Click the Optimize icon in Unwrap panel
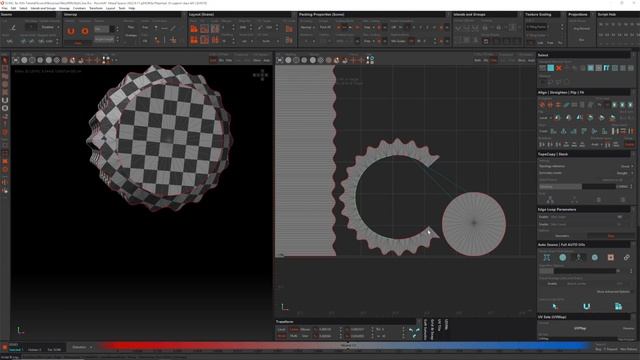 point(85,31)
